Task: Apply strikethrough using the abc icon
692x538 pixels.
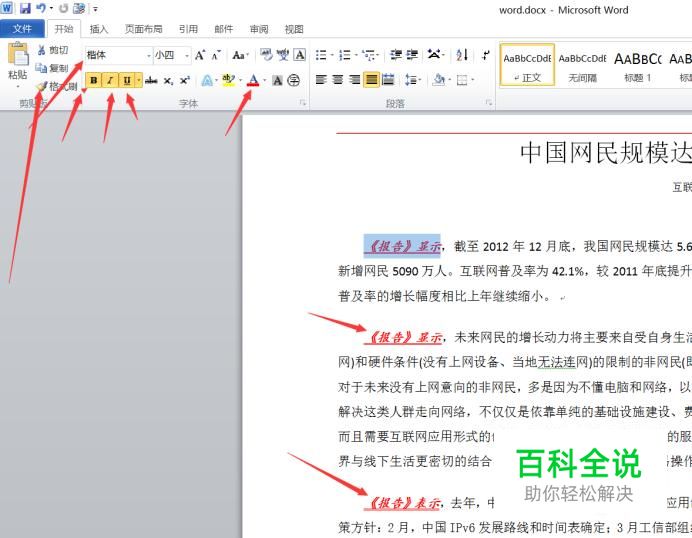Action: pos(151,80)
